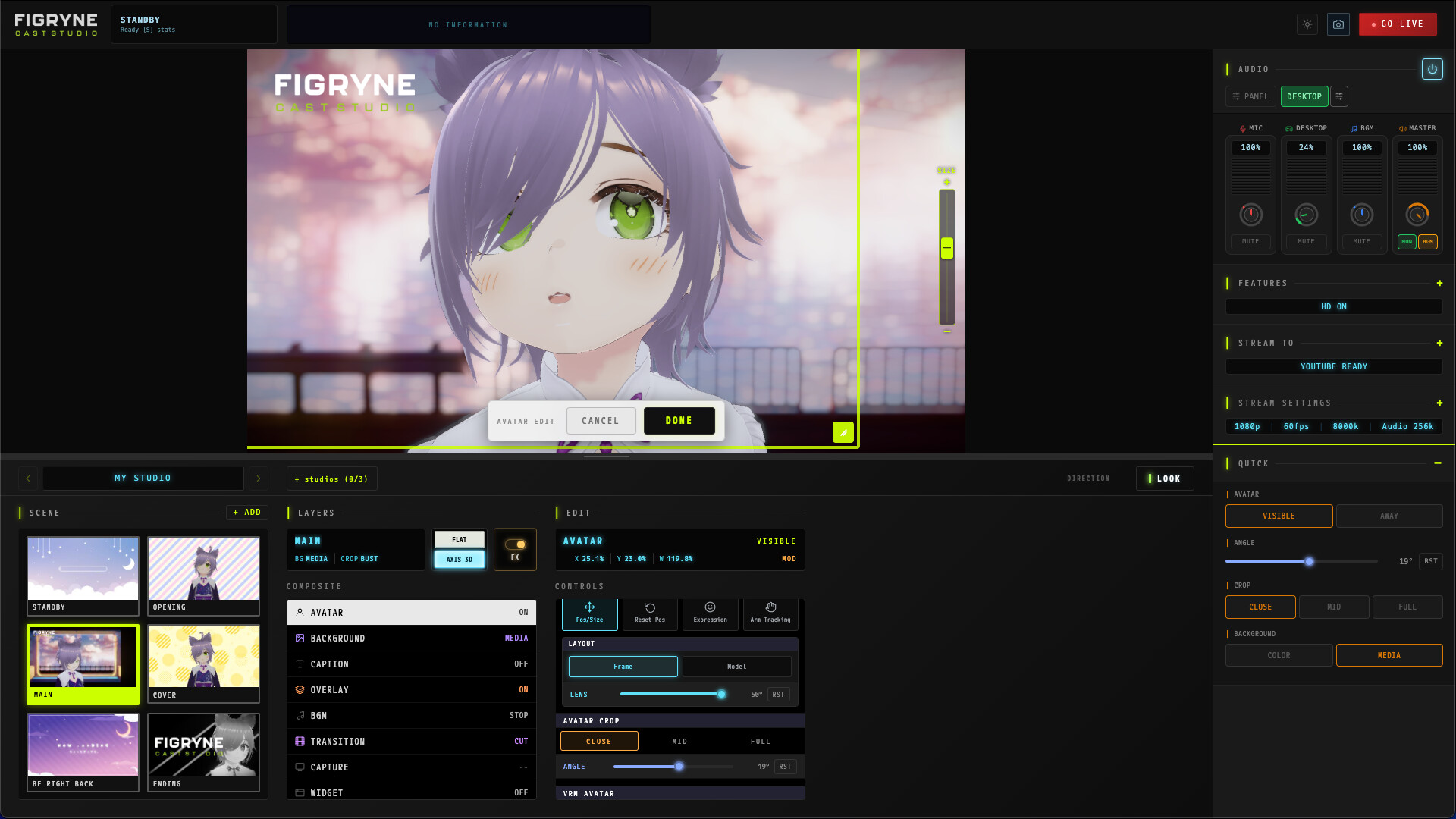
Task: Select MID avatar crop in Edit panel
Action: pyautogui.click(x=679, y=742)
